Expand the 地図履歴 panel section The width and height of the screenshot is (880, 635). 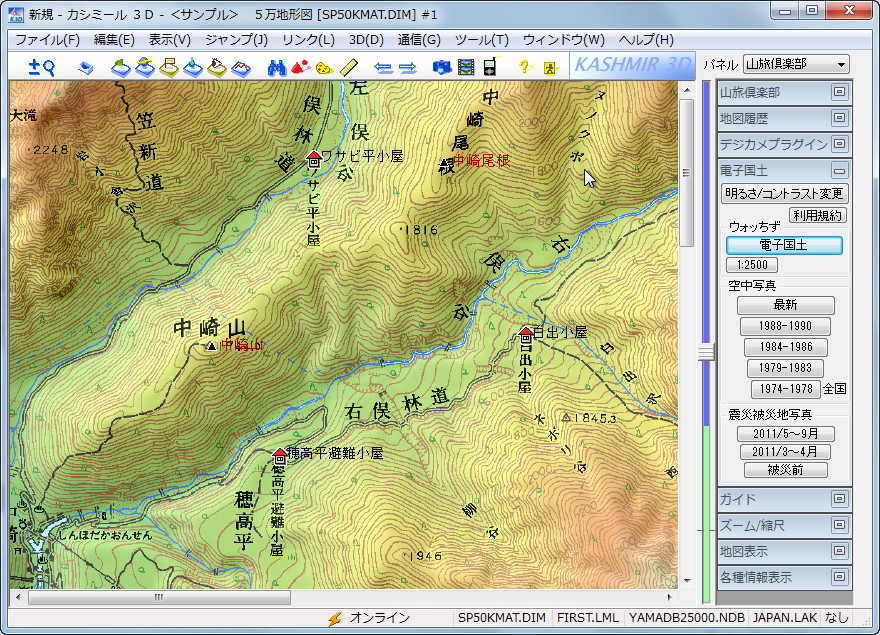click(839, 118)
